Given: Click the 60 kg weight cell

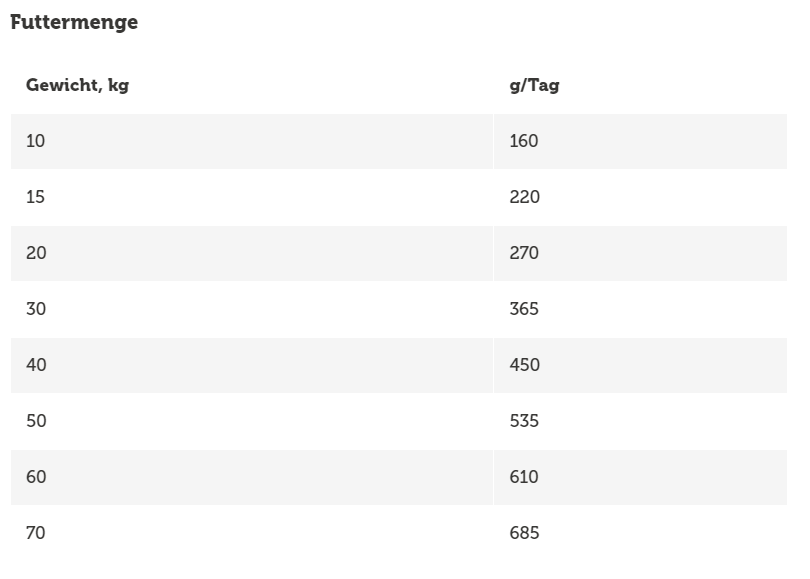Looking at the screenshot, I should coord(36,477).
